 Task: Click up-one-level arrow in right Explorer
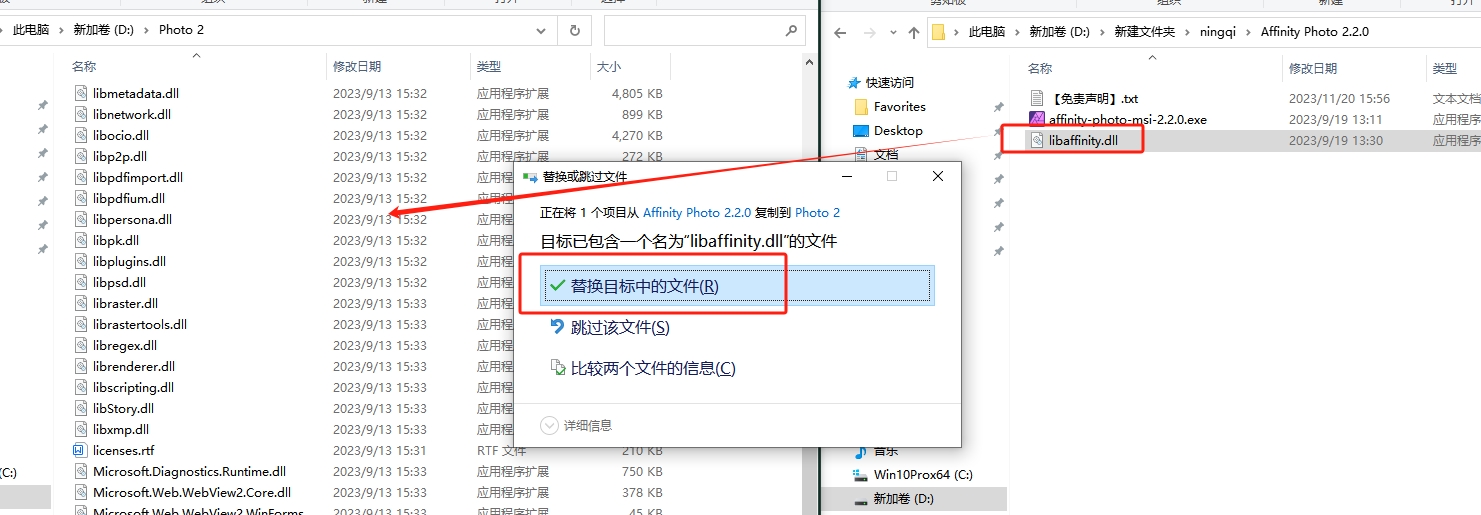click(914, 32)
